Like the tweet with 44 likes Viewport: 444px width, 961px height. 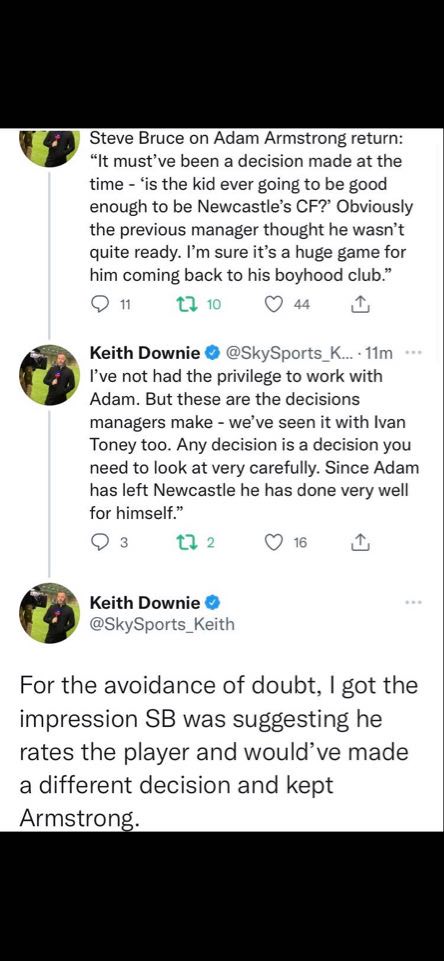[x=272, y=304]
